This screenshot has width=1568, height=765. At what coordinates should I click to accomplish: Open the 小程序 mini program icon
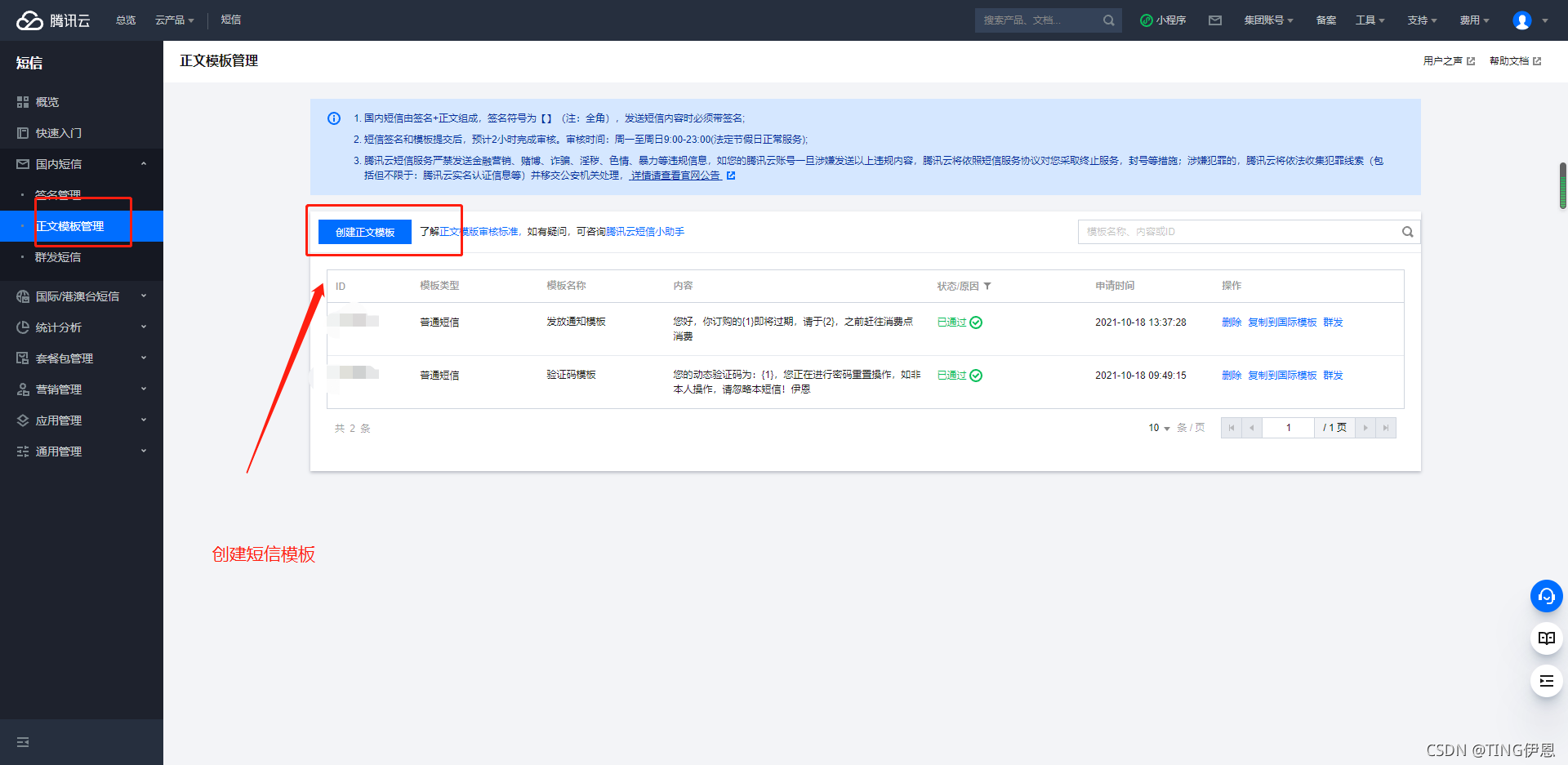point(1147,20)
